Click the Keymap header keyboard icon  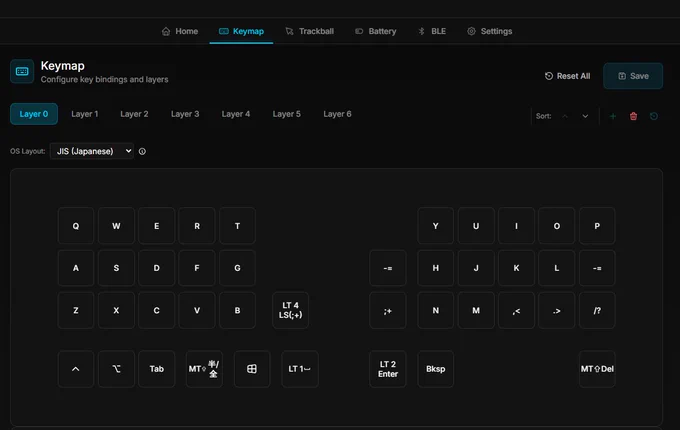pyautogui.click(x=22, y=72)
